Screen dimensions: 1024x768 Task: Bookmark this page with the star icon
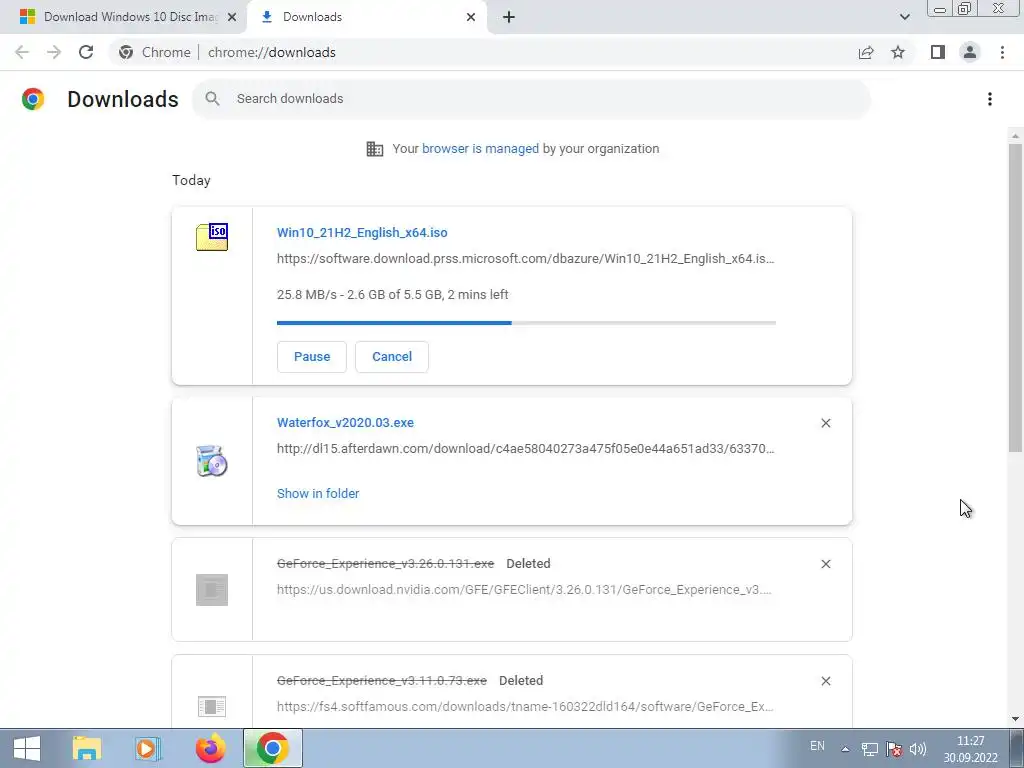coord(898,52)
